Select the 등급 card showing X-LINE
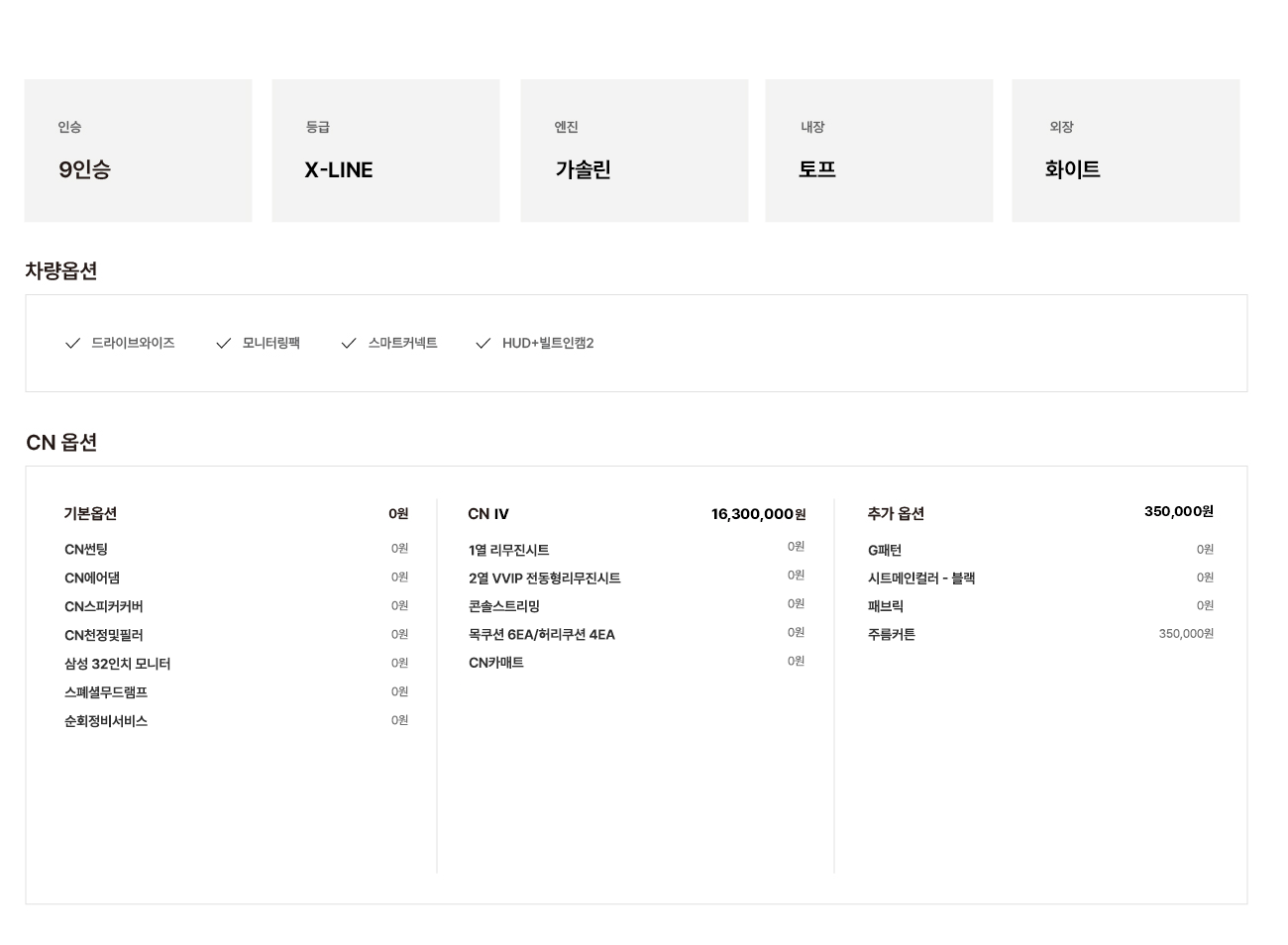Image resolution: width=1288 pixels, height=945 pixels. pyautogui.click(x=386, y=151)
